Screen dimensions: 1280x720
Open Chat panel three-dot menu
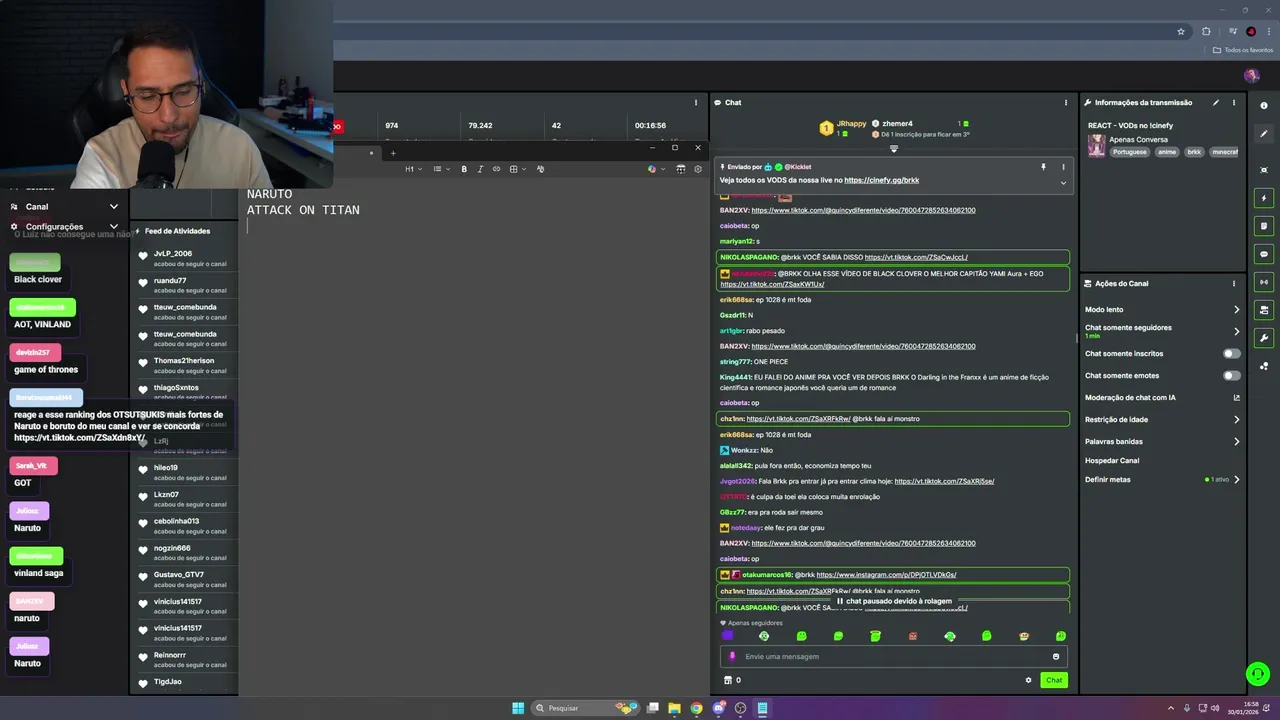1066,102
